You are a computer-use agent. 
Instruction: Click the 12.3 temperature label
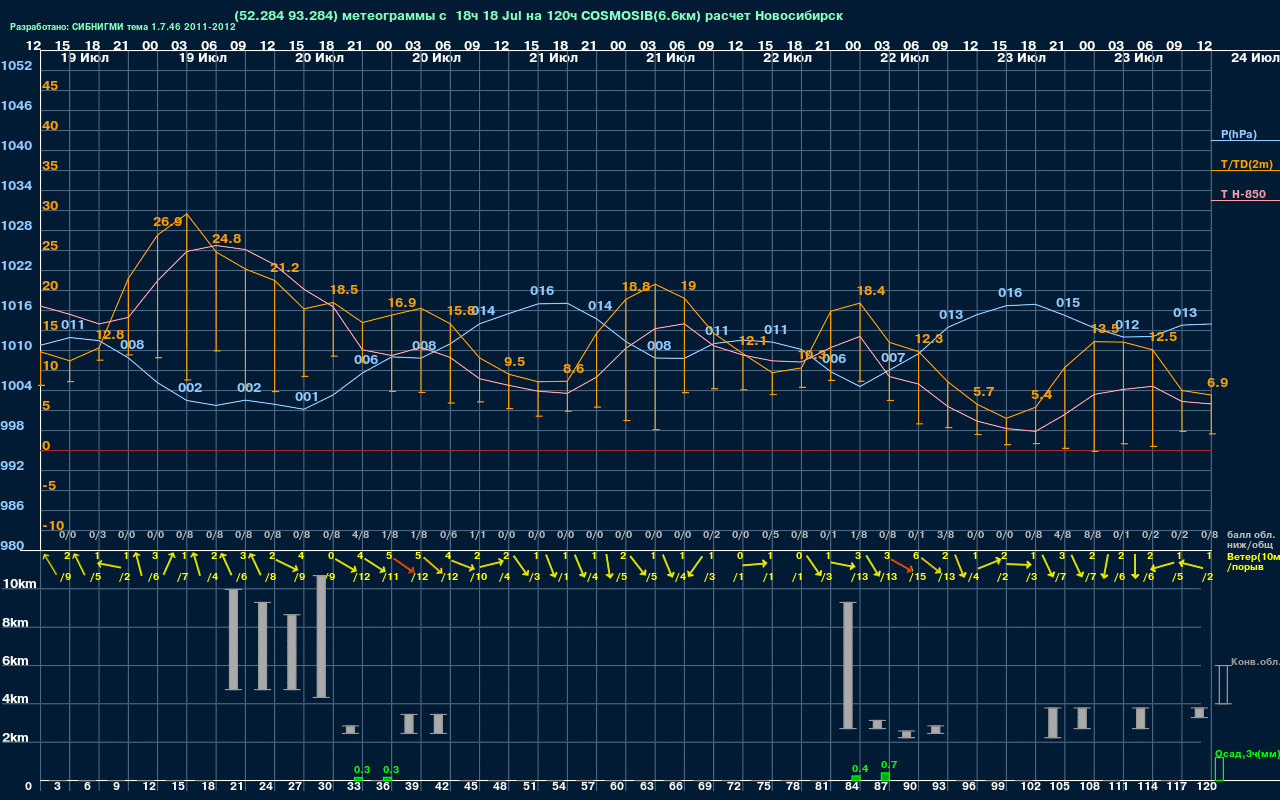(929, 339)
